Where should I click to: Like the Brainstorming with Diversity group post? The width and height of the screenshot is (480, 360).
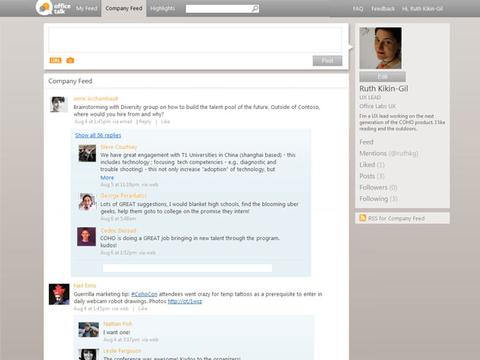pos(165,122)
